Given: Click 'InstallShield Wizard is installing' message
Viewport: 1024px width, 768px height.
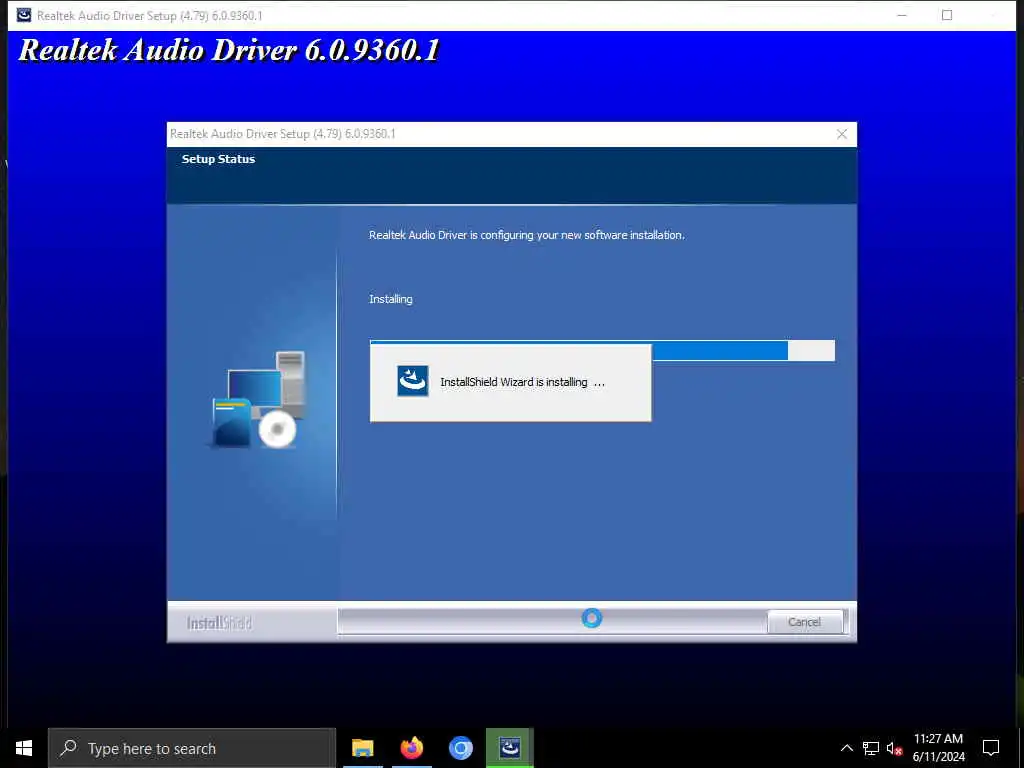Looking at the screenshot, I should point(522,382).
